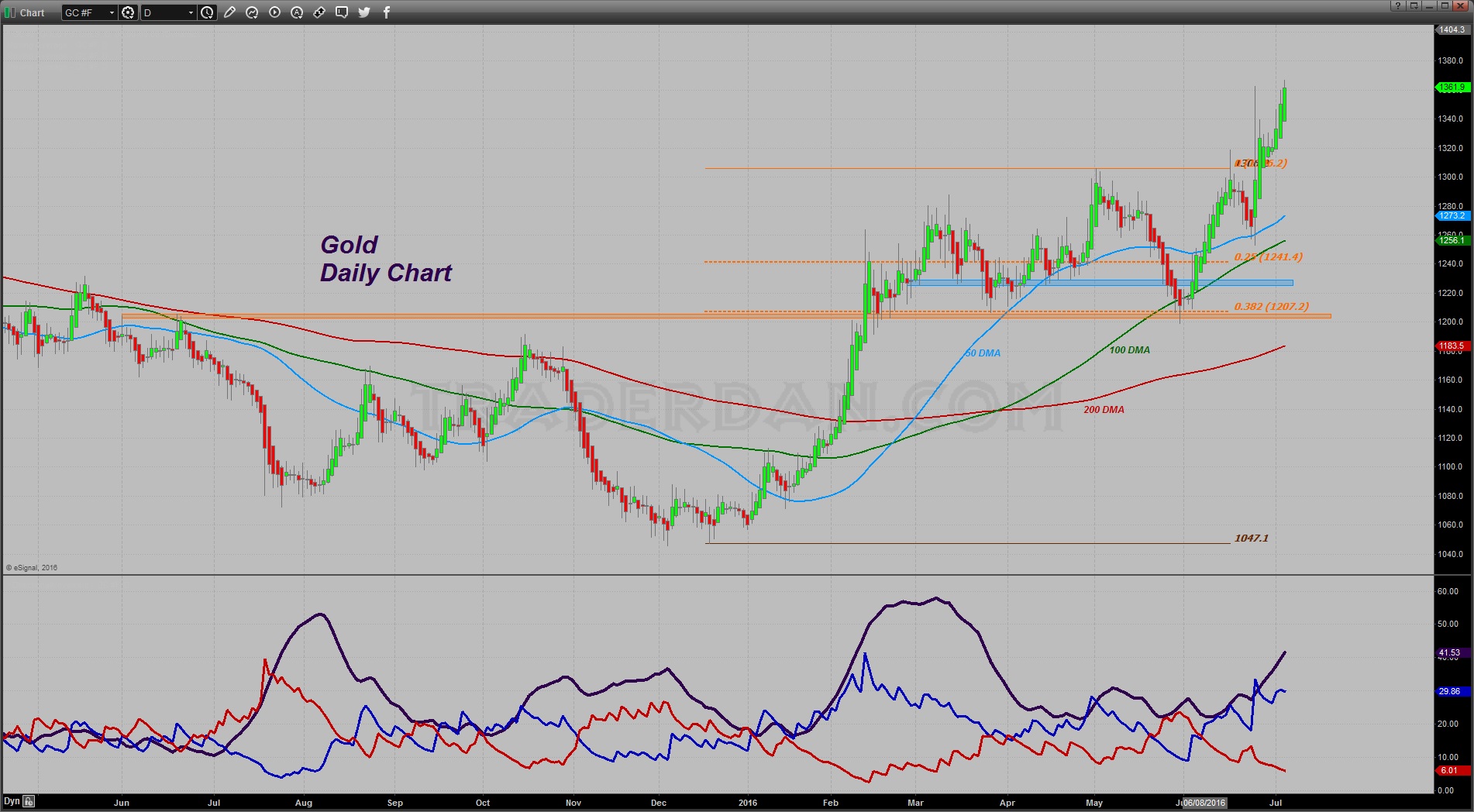1474x812 pixels.
Task: Click the 1361.9 current price marker
Action: point(1452,88)
